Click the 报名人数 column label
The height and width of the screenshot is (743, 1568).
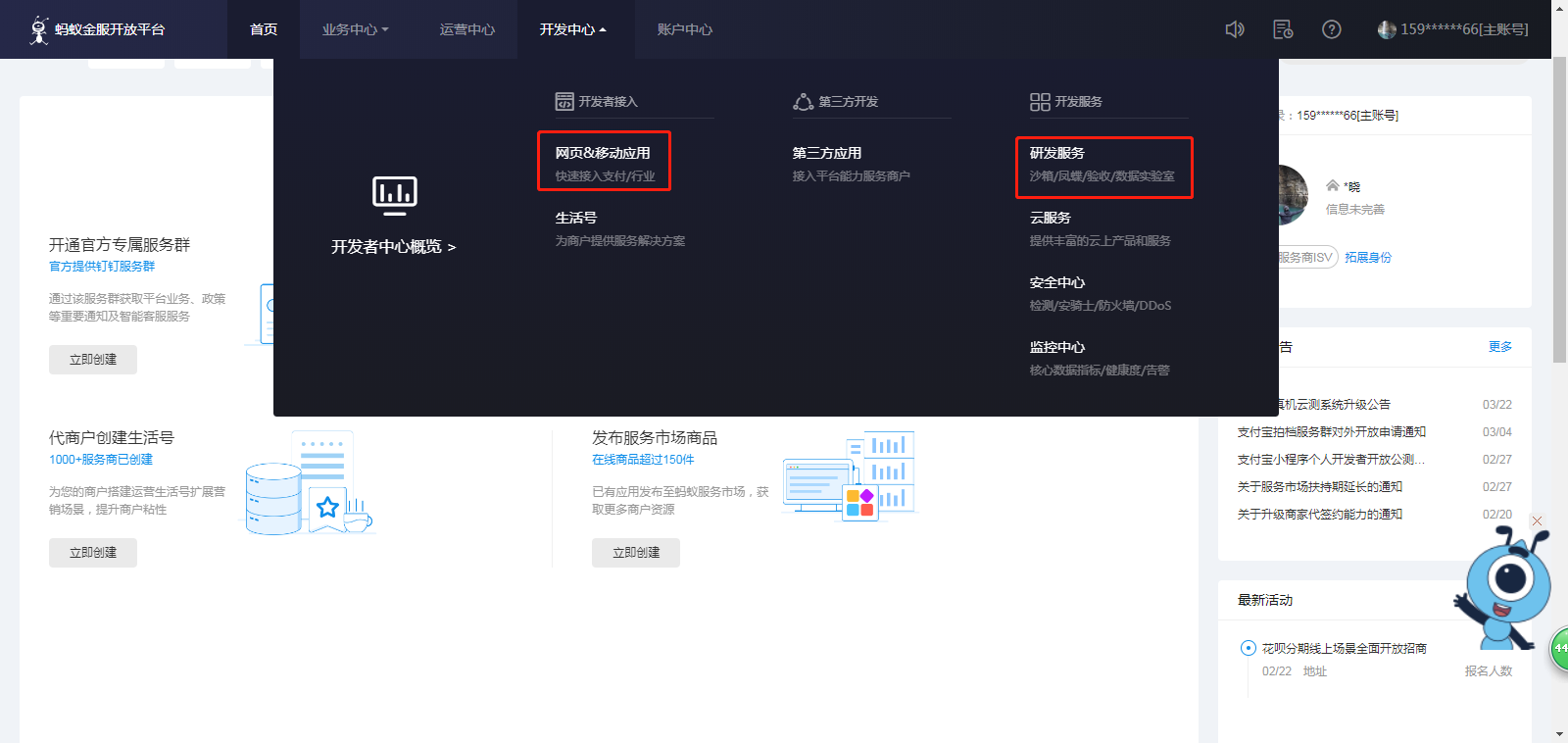1489,671
